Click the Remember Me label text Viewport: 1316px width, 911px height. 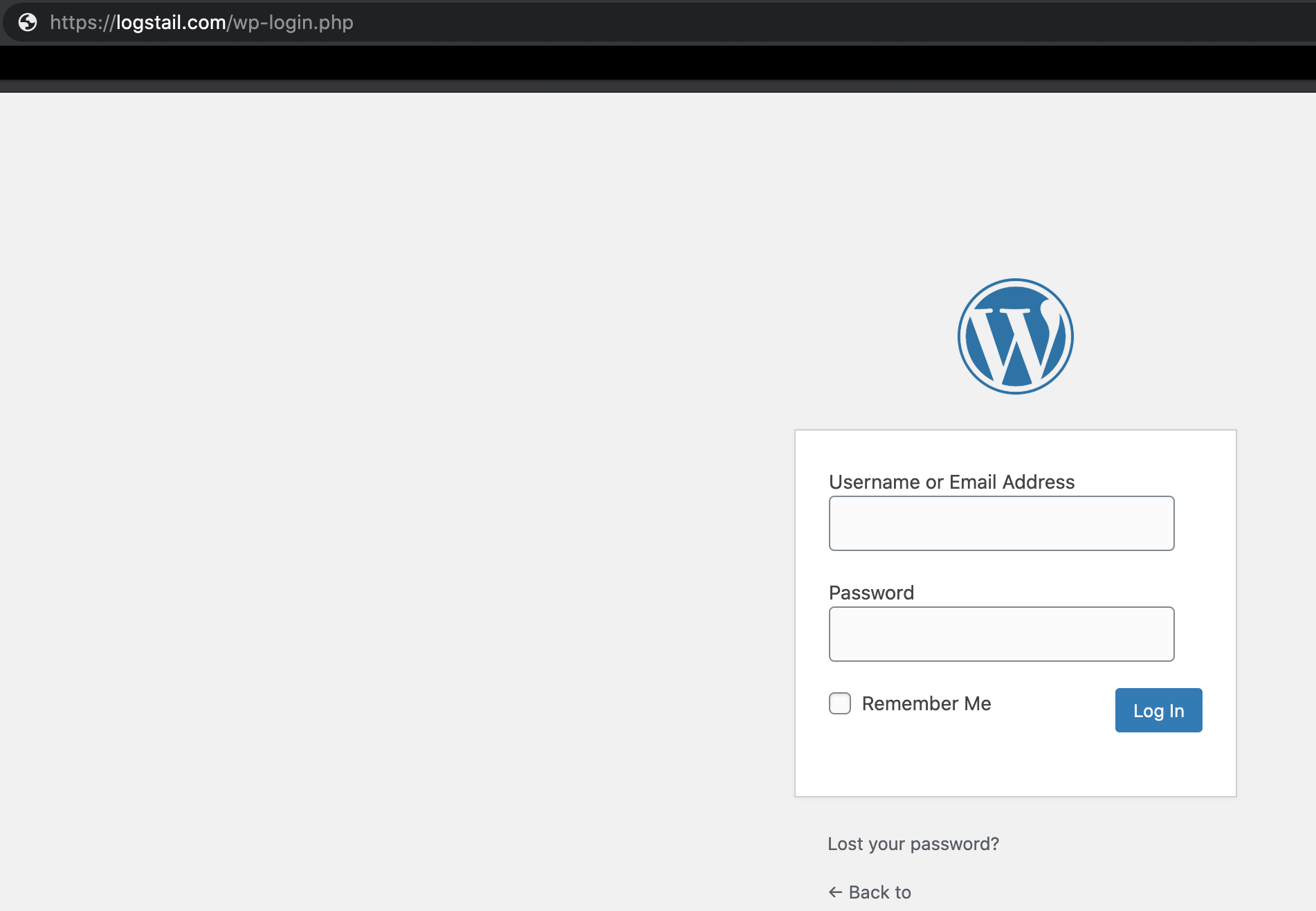click(926, 703)
